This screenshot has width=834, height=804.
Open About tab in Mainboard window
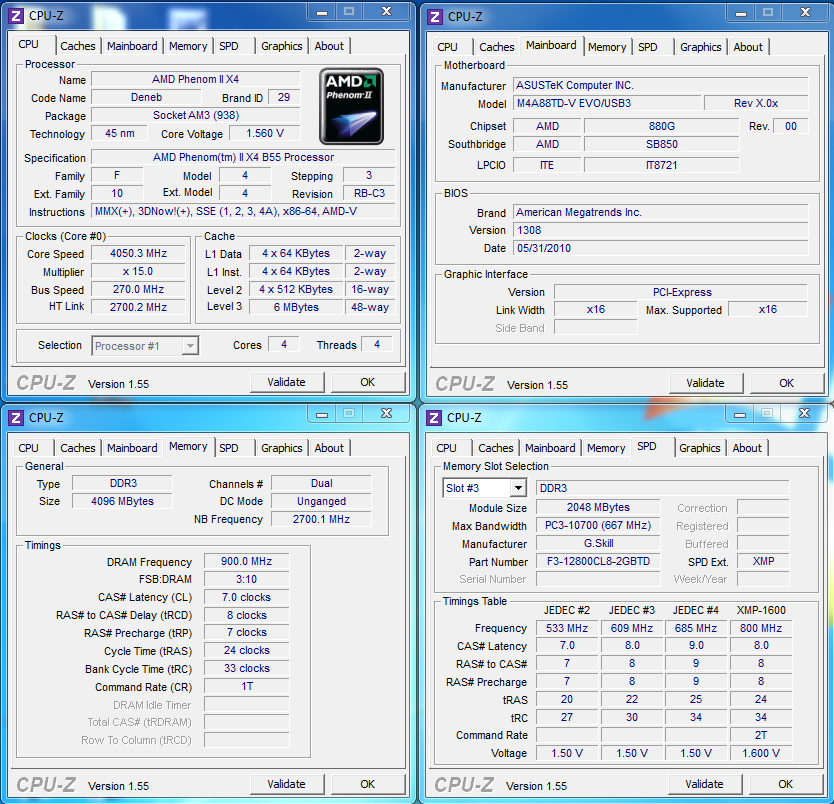[x=748, y=47]
